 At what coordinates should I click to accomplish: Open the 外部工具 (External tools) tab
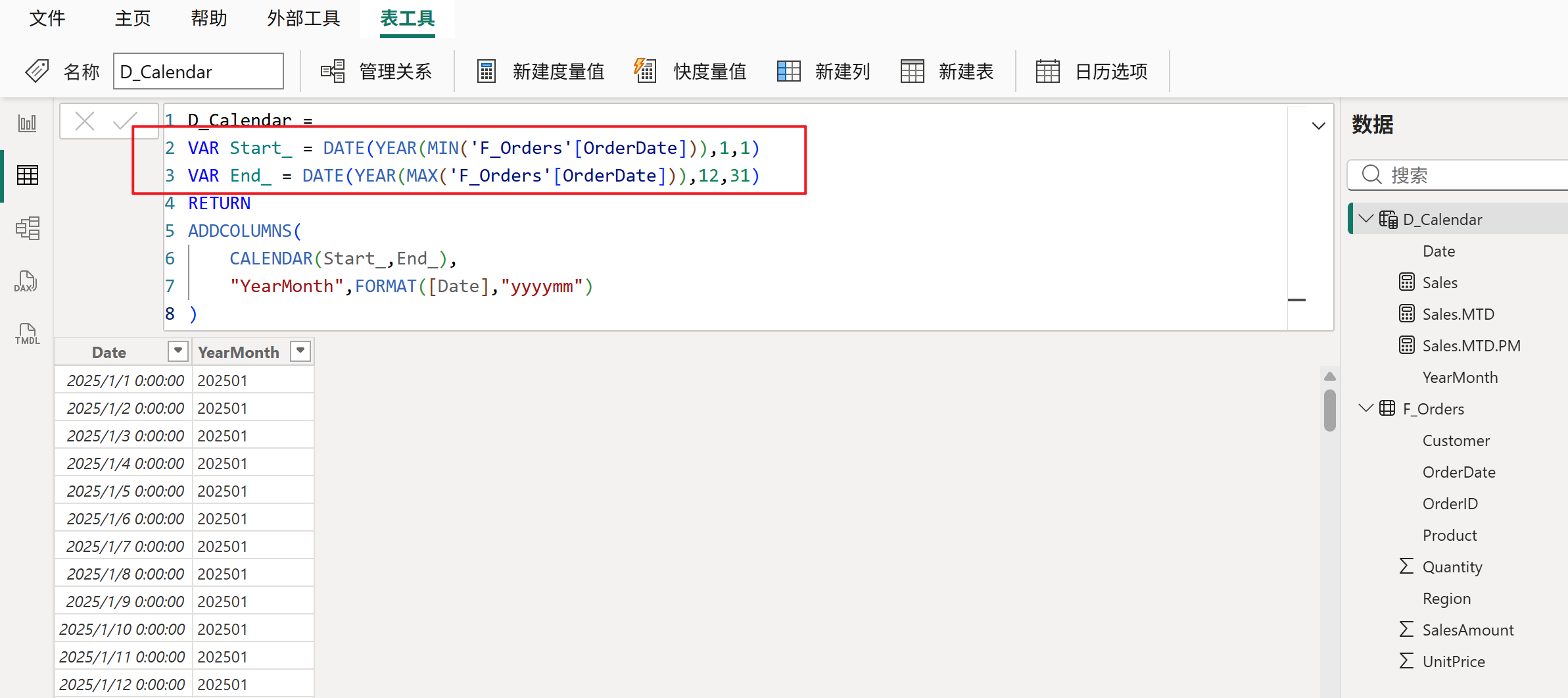pyautogui.click(x=303, y=18)
